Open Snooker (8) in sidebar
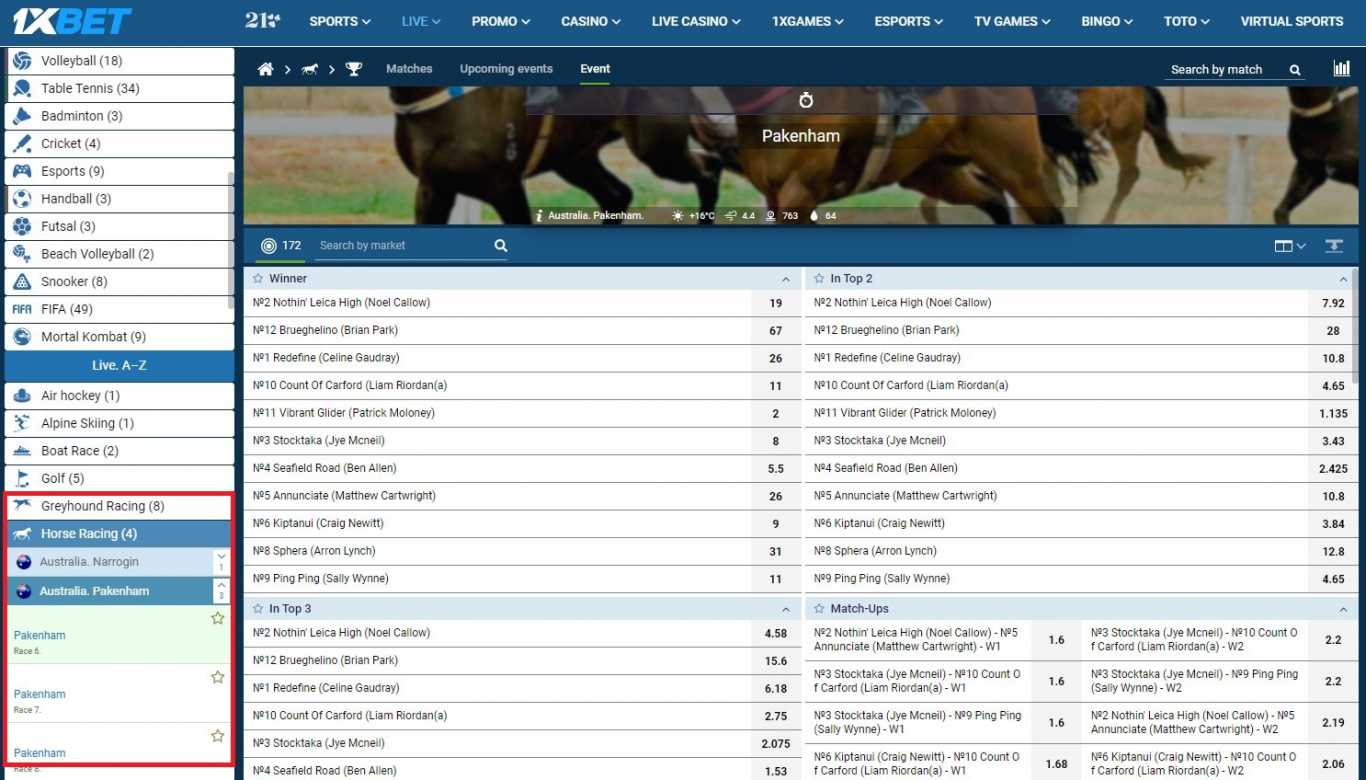 coord(119,282)
